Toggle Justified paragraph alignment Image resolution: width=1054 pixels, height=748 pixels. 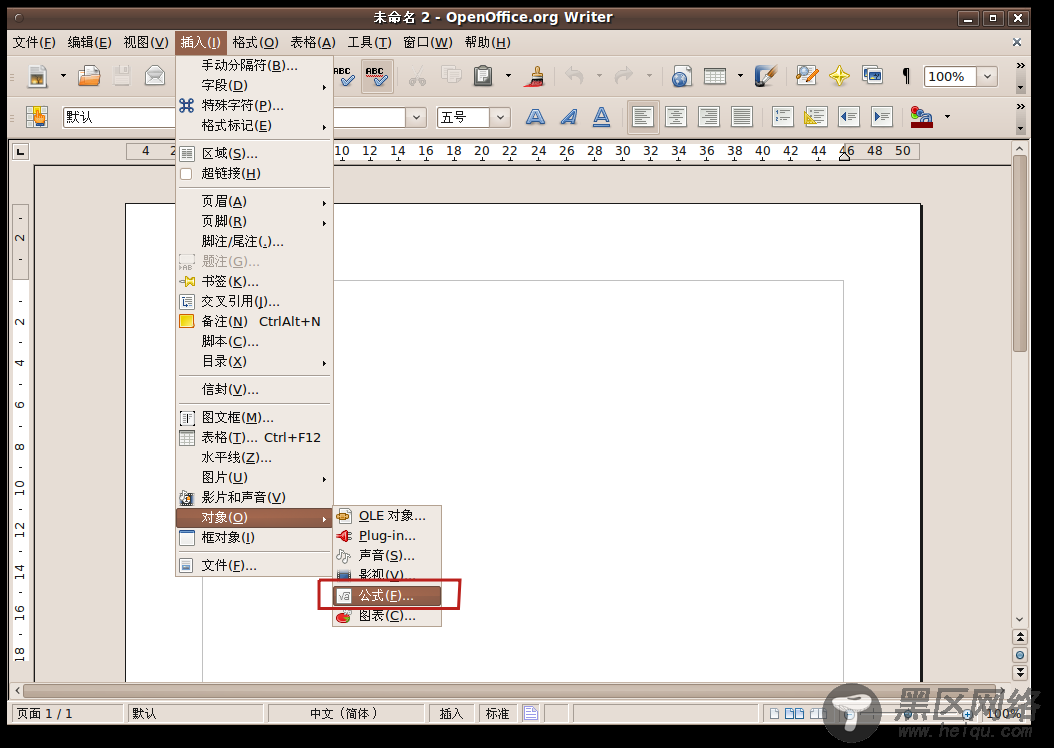[741, 117]
